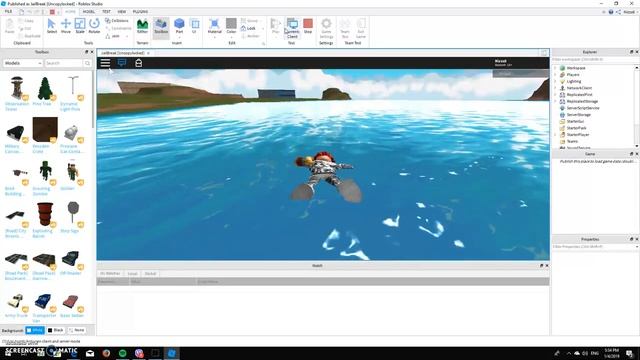640x360 pixels.
Task: Select StarterGui in Explorer
Action: click(575, 121)
